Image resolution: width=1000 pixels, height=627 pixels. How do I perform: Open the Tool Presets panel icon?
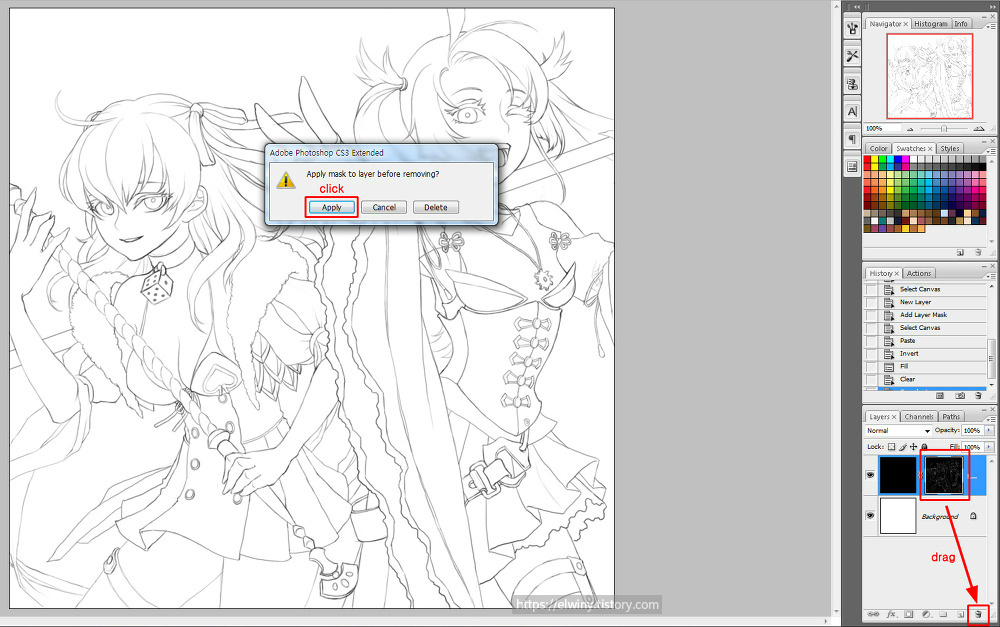[x=853, y=56]
